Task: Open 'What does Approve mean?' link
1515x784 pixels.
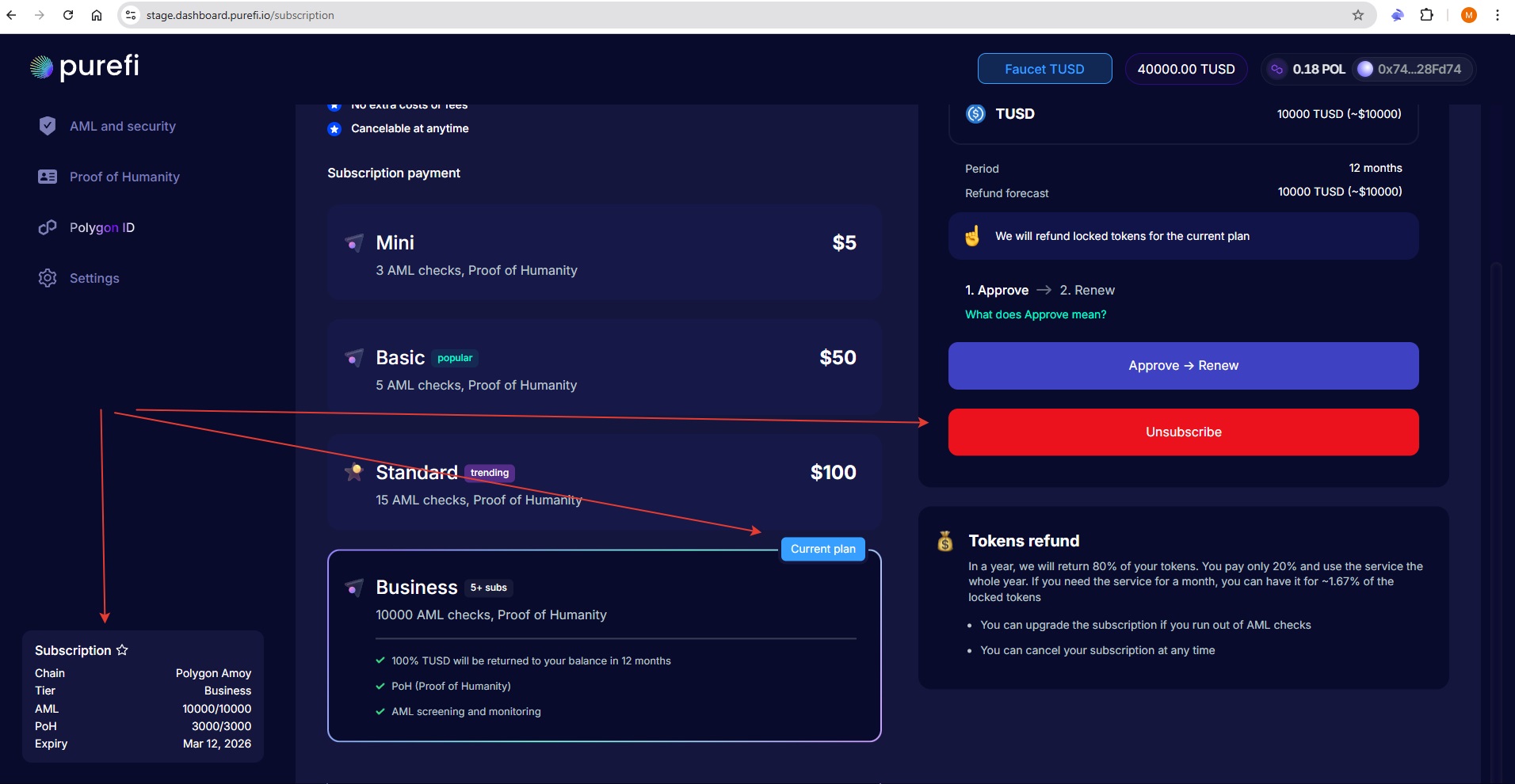Action: coord(1035,314)
